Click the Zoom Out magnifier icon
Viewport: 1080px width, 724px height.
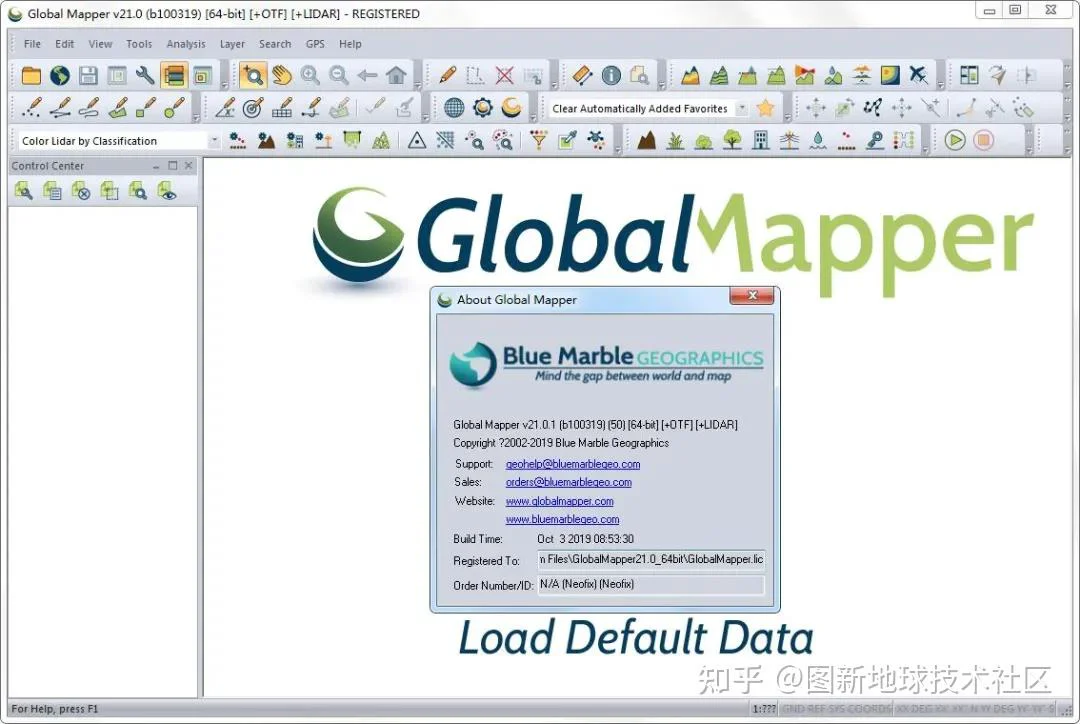point(338,75)
